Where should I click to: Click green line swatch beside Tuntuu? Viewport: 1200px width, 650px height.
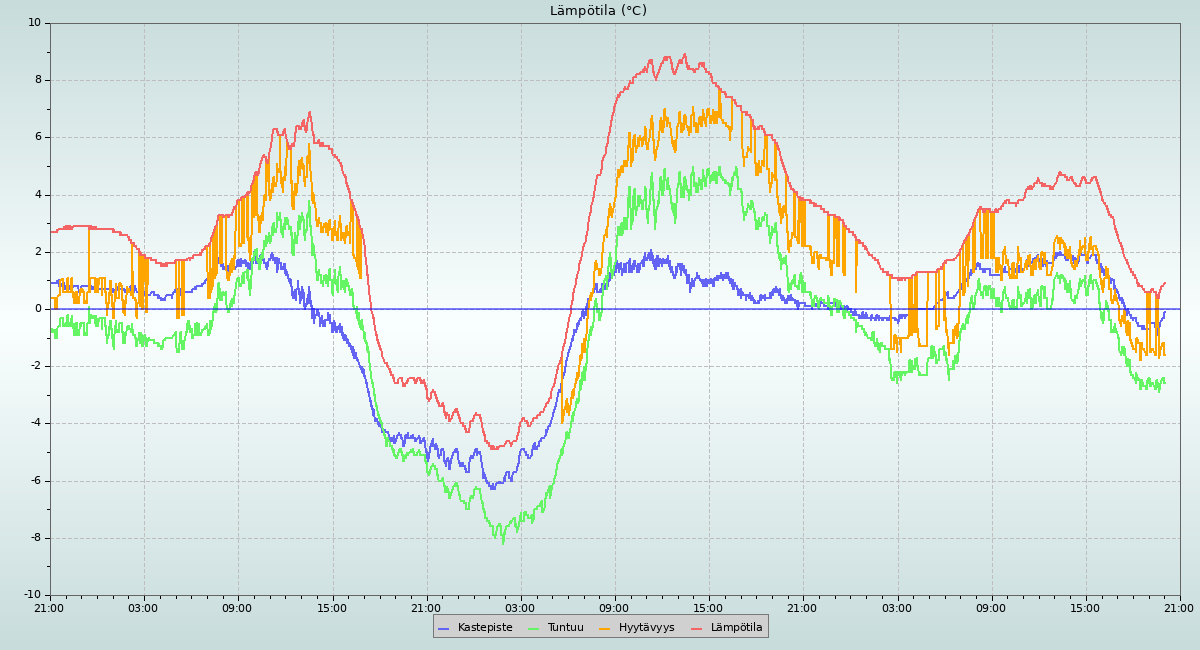[533, 628]
